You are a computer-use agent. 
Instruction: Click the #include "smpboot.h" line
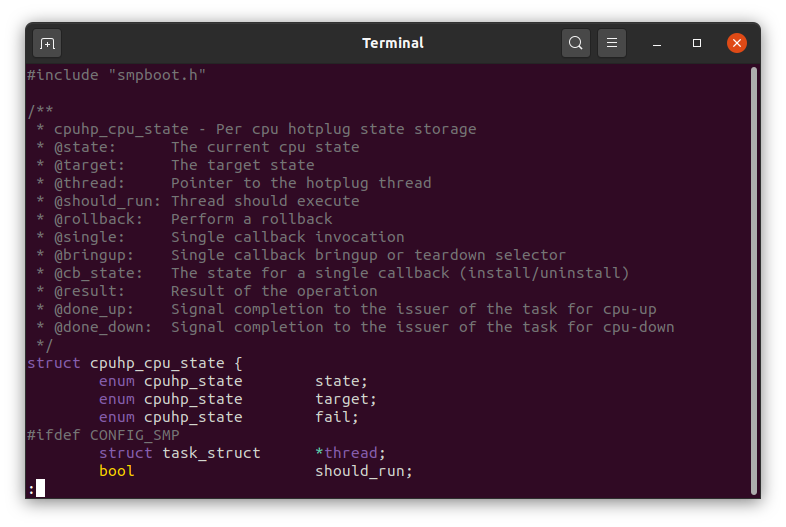117,75
